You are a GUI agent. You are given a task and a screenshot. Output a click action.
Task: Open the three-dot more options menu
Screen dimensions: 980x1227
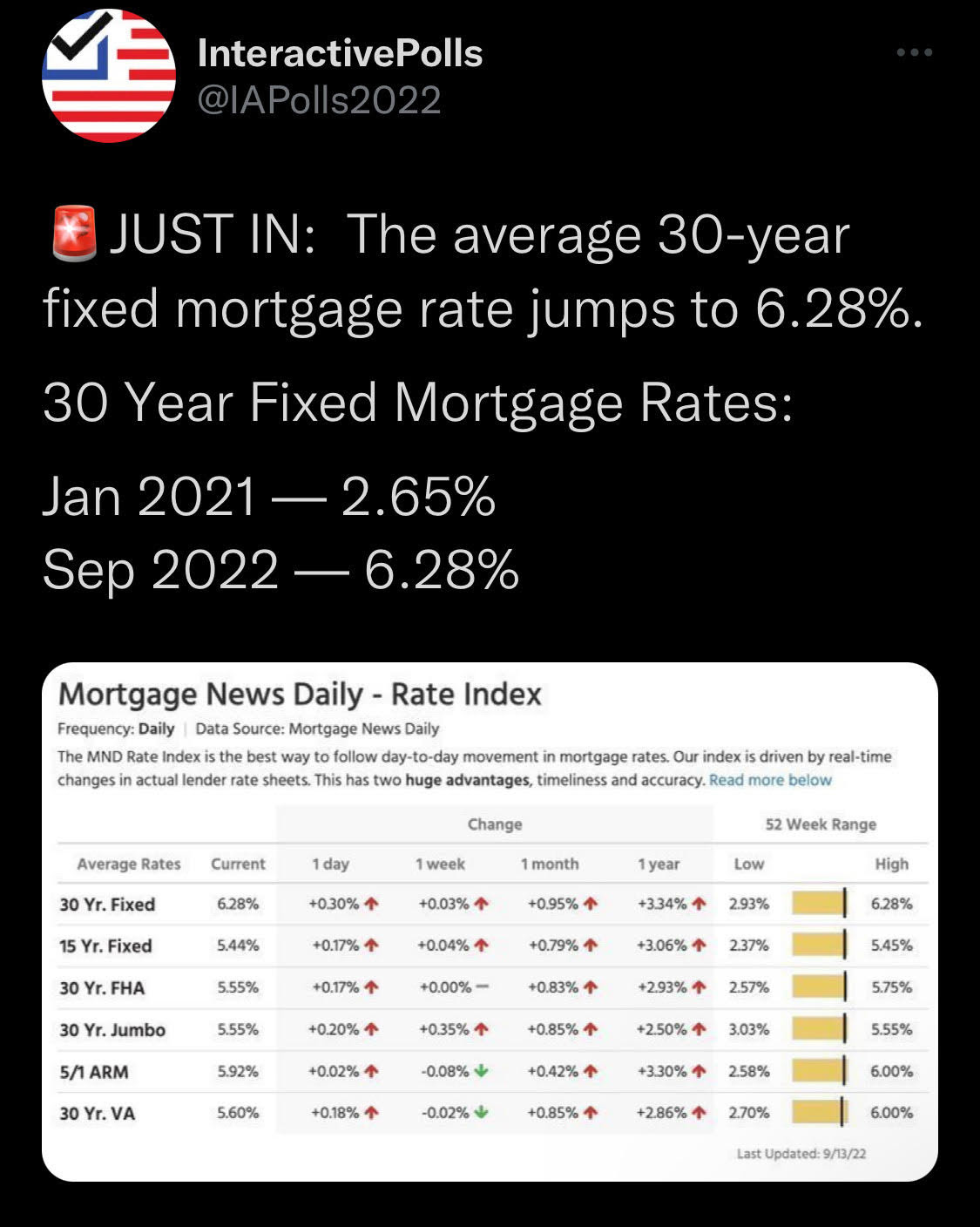(x=915, y=53)
